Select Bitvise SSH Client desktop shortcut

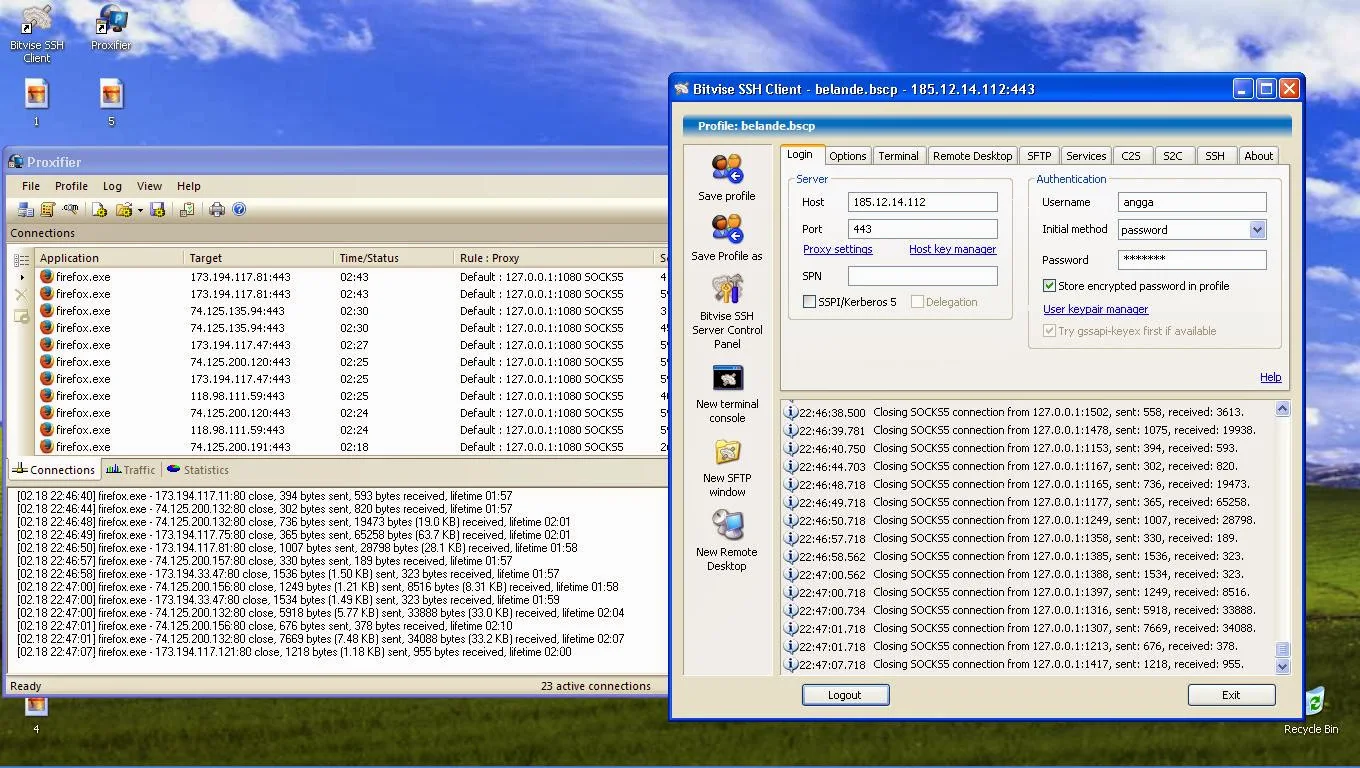coord(37,33)
